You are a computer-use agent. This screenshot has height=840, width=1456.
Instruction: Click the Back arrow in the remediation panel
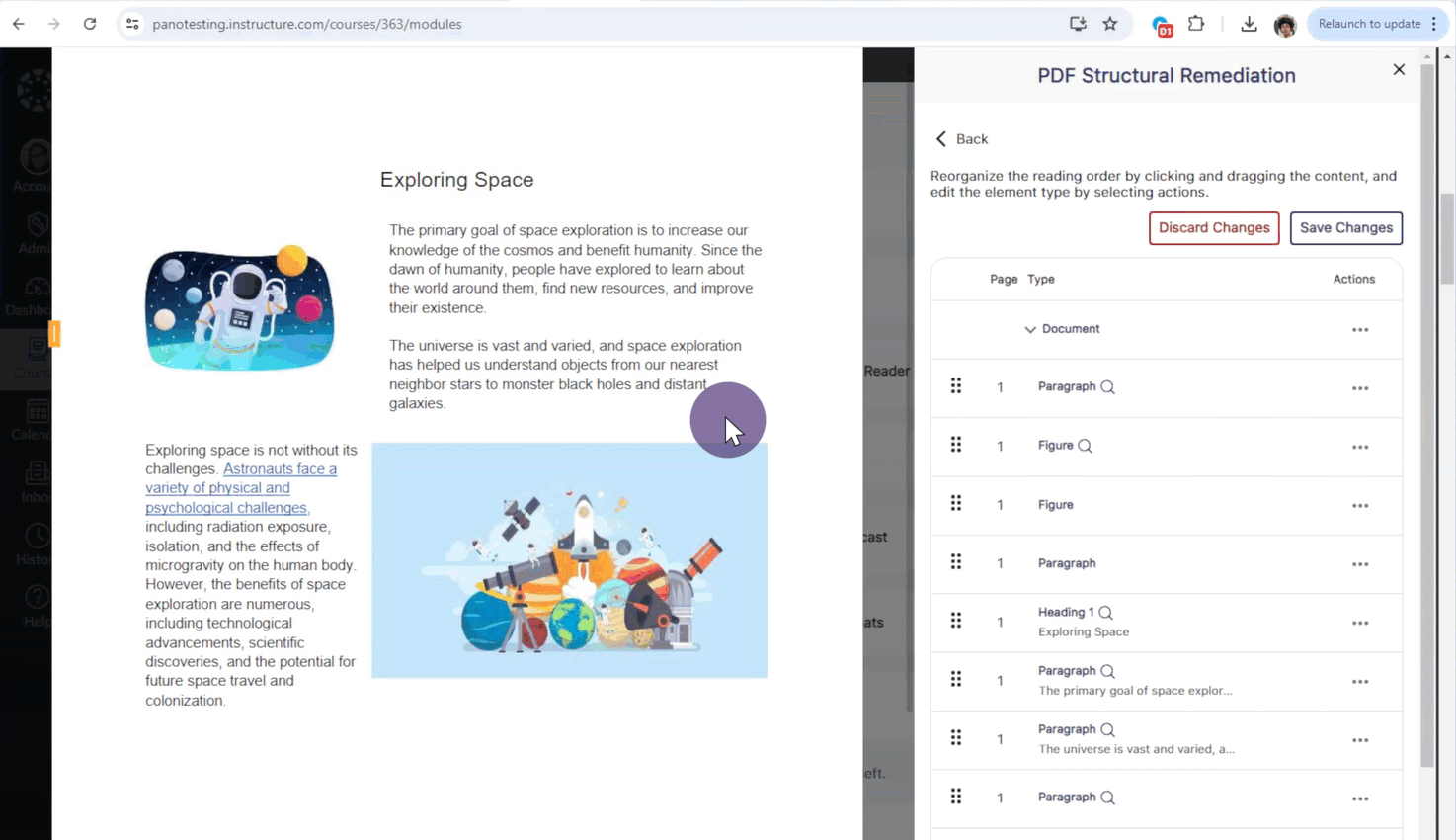pos(940,139)
